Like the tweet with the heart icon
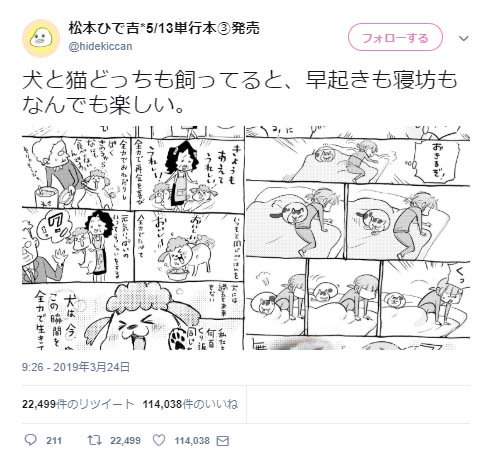The image size is (495, 472). click(x=159, y=441)
